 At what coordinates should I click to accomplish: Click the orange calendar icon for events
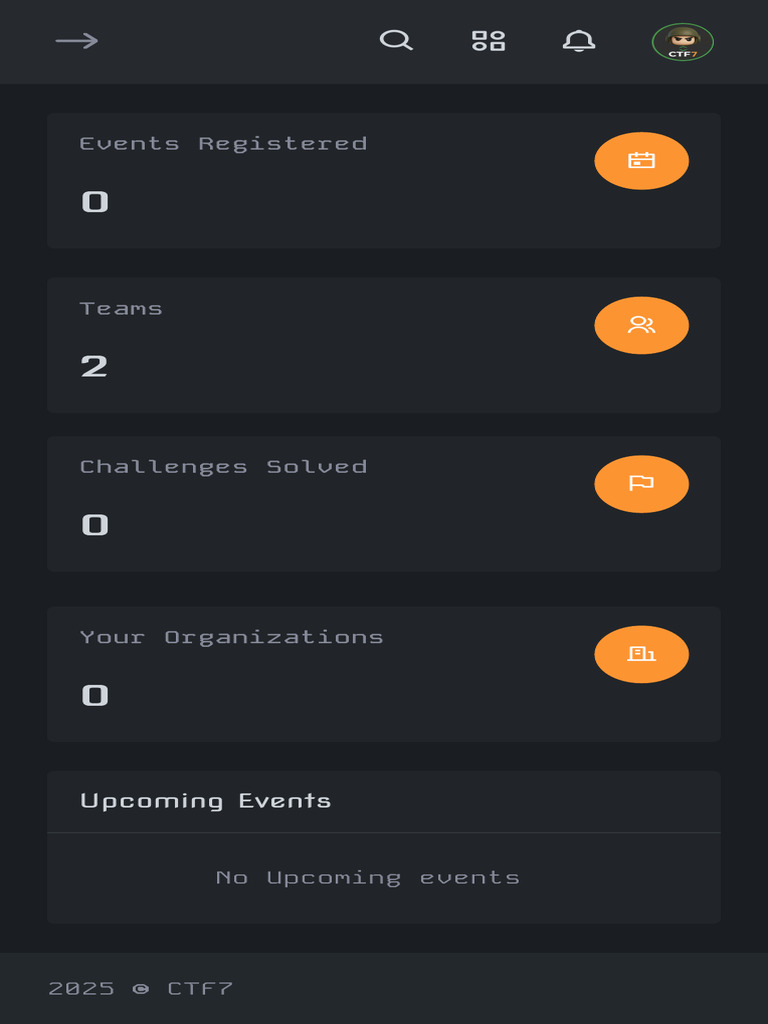[x=641, y=160]
